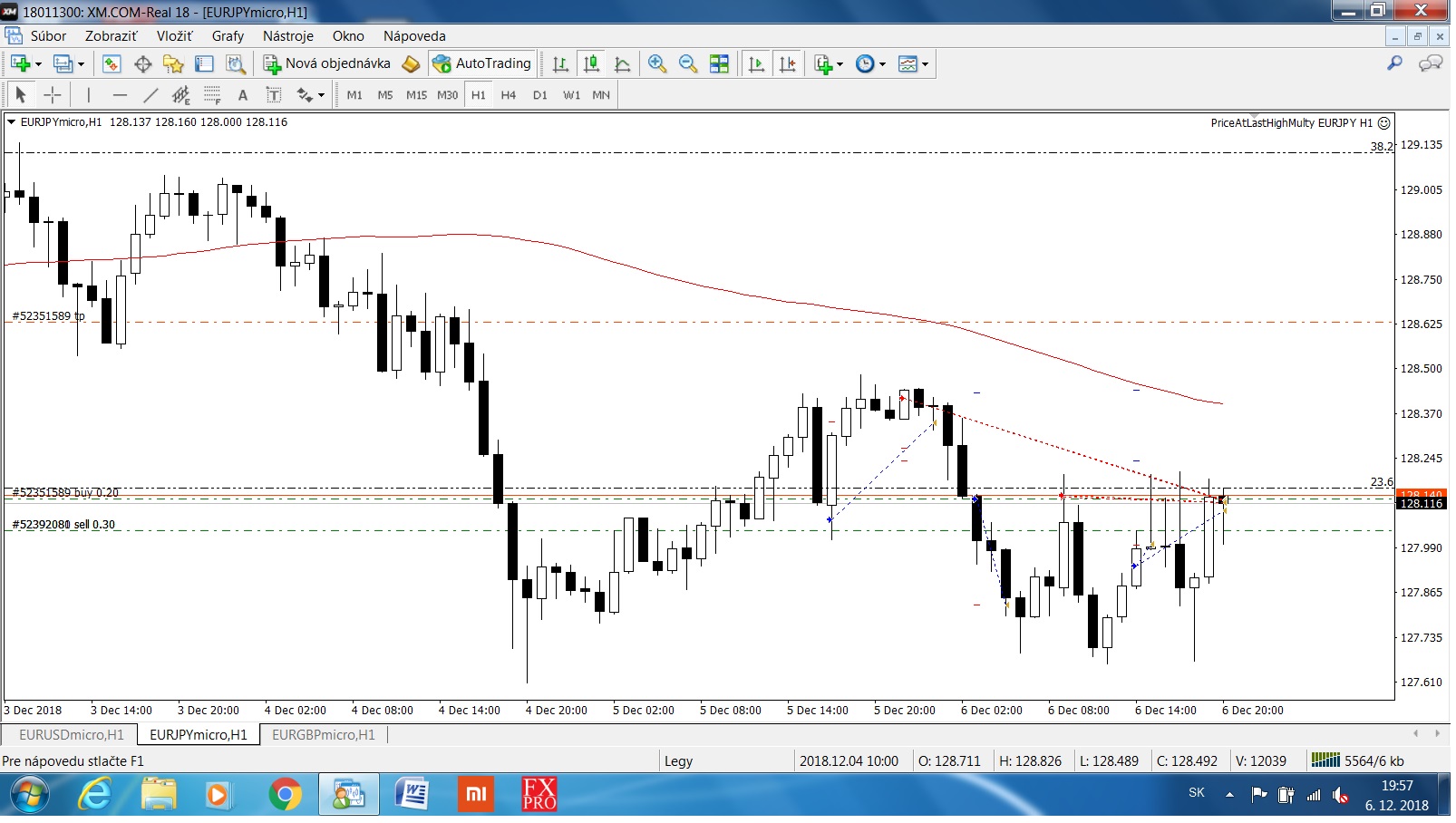The width and height of the screenshot is (1456, 823).
Task: Select the Fibonacci retracement tool
Action: pyautogui.click(x=211, y=95)
